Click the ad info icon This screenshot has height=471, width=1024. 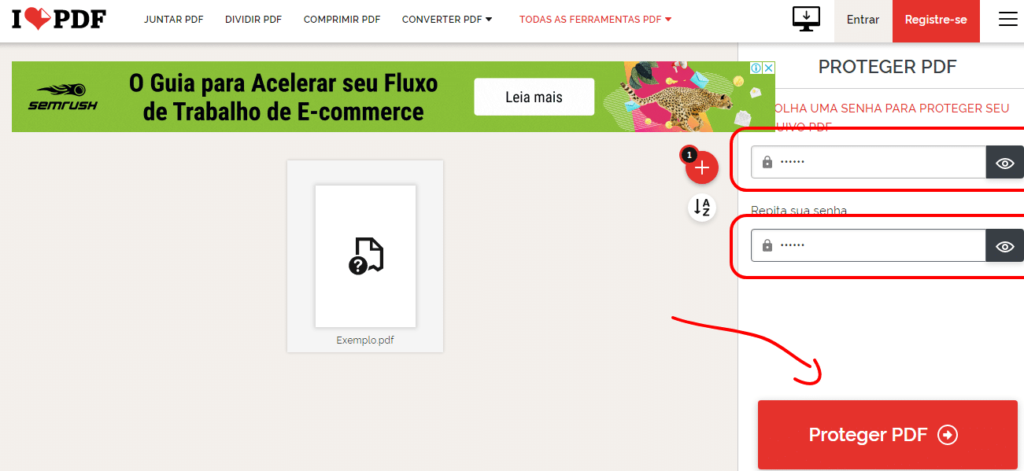pyautogui.click(x=755, y=68)
